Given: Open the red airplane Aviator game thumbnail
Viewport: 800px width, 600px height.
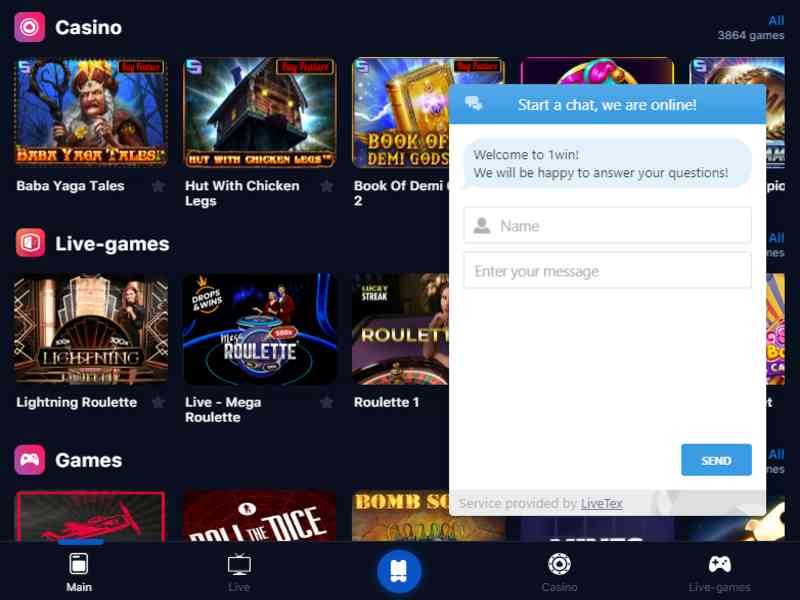Looking at the screenshot, I should pyautogui.click(x=91, y=515).
